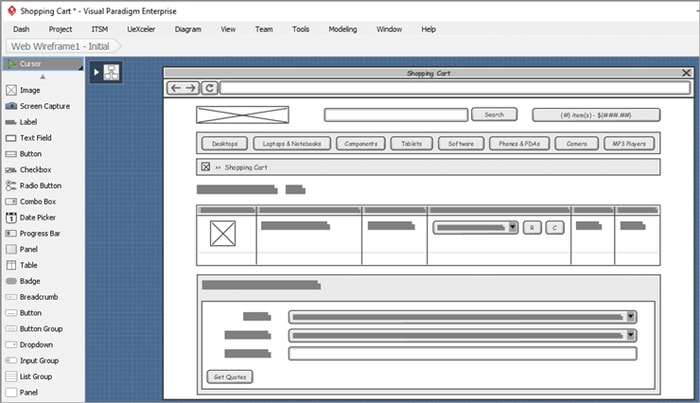This screenshot has height=403, width=700.
Task: Select the Radio Button palette tool
Action: (40, 186)
